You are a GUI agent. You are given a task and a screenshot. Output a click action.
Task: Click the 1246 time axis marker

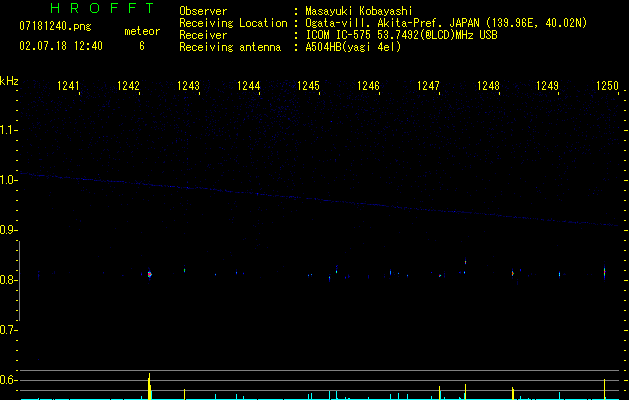pos(368,86)
